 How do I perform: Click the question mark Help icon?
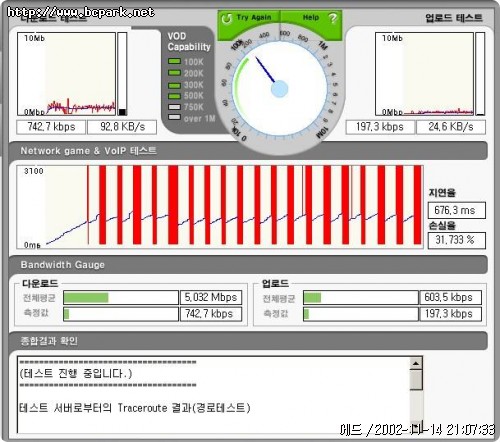tap(332, 18)
